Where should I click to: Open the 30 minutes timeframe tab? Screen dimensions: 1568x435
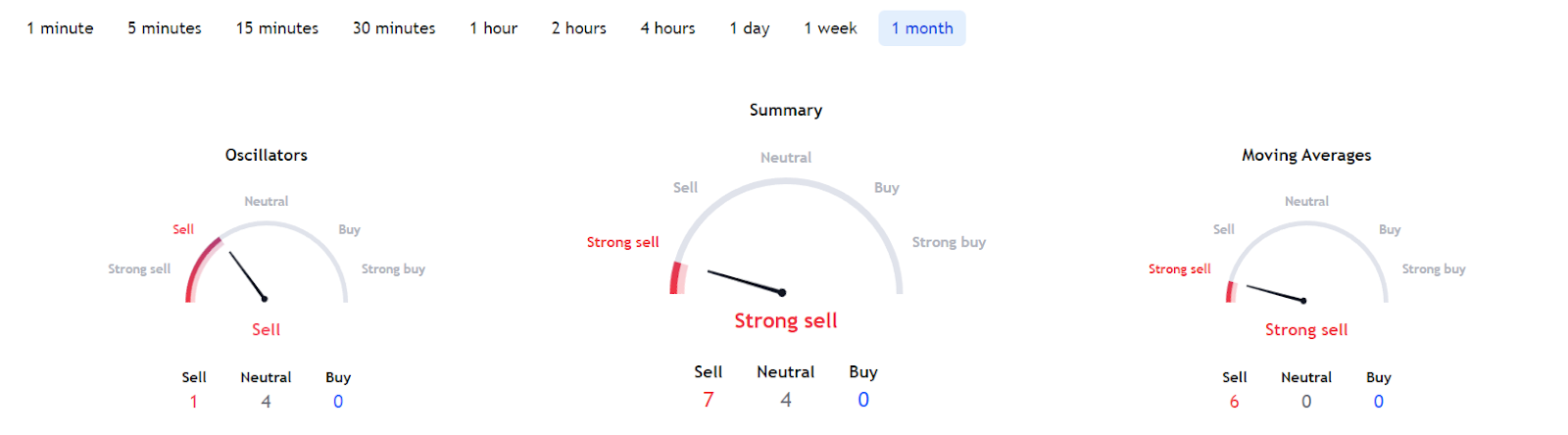pos(394,28)
